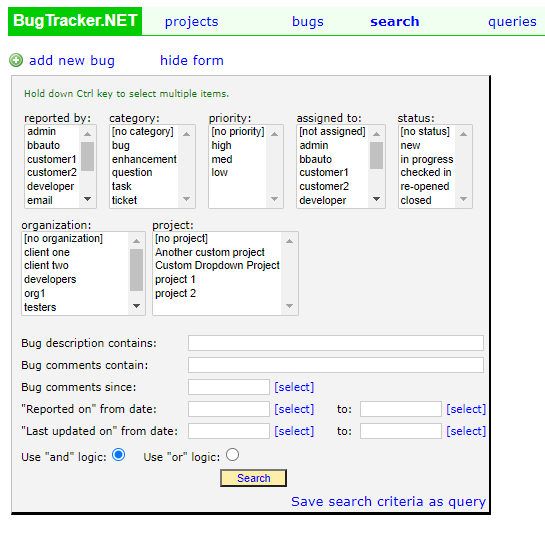Screen dimensions: 545x534
Task: Select 'developer' in reported by list
Action: click(x=52, y=186)
